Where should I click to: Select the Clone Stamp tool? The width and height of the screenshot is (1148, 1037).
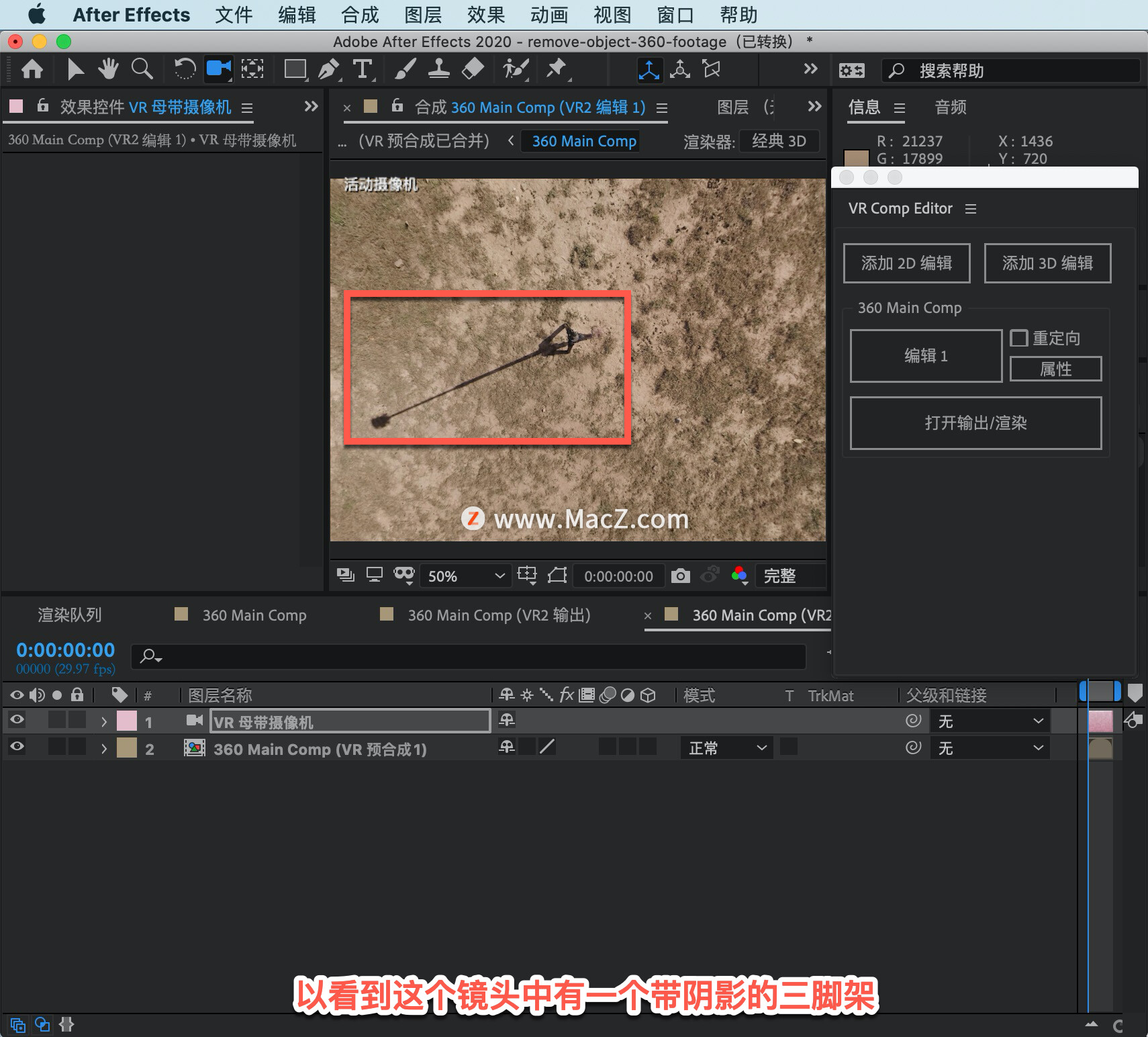(439, 69)
